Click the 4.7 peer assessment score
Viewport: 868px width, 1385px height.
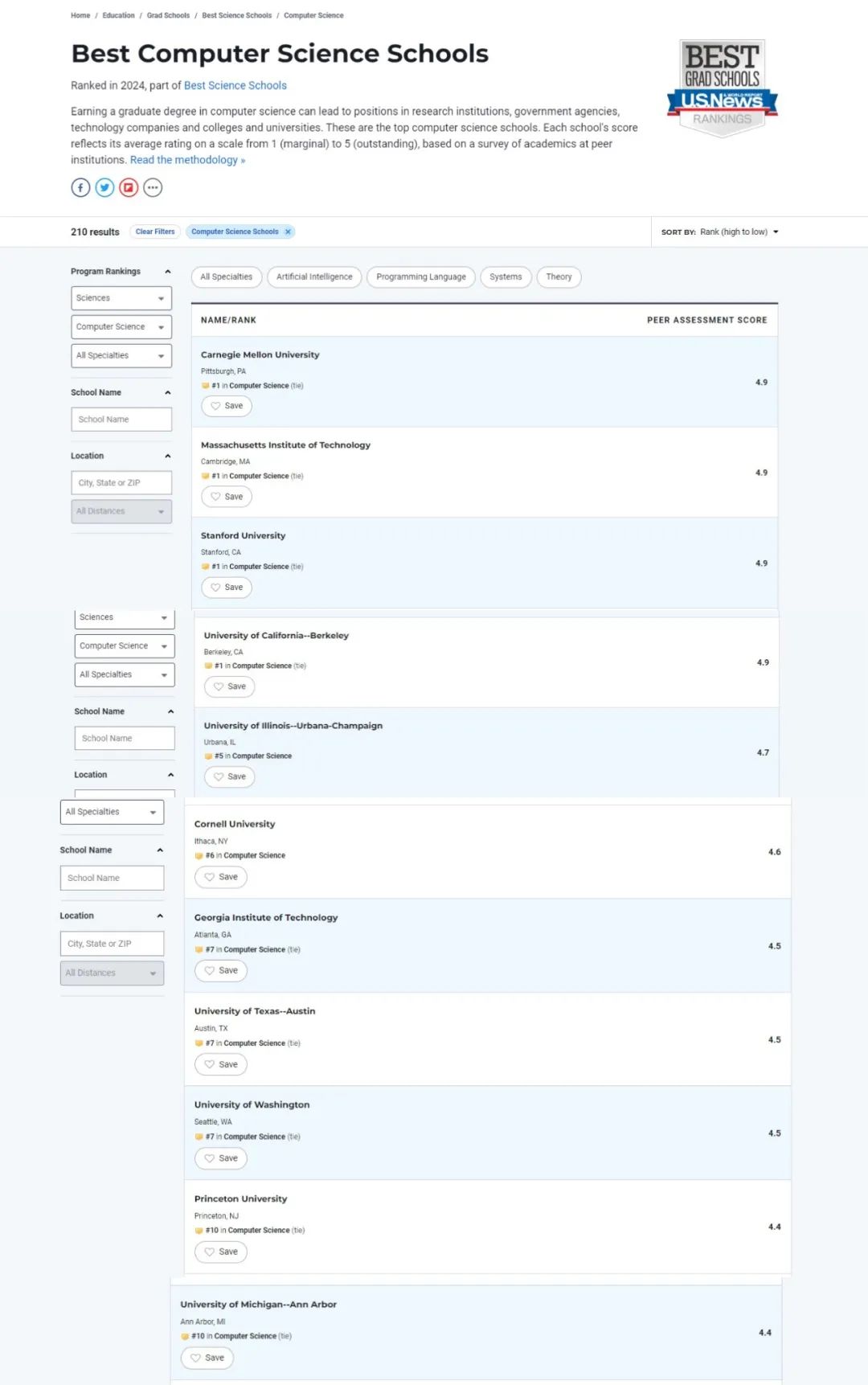(763, 753)
